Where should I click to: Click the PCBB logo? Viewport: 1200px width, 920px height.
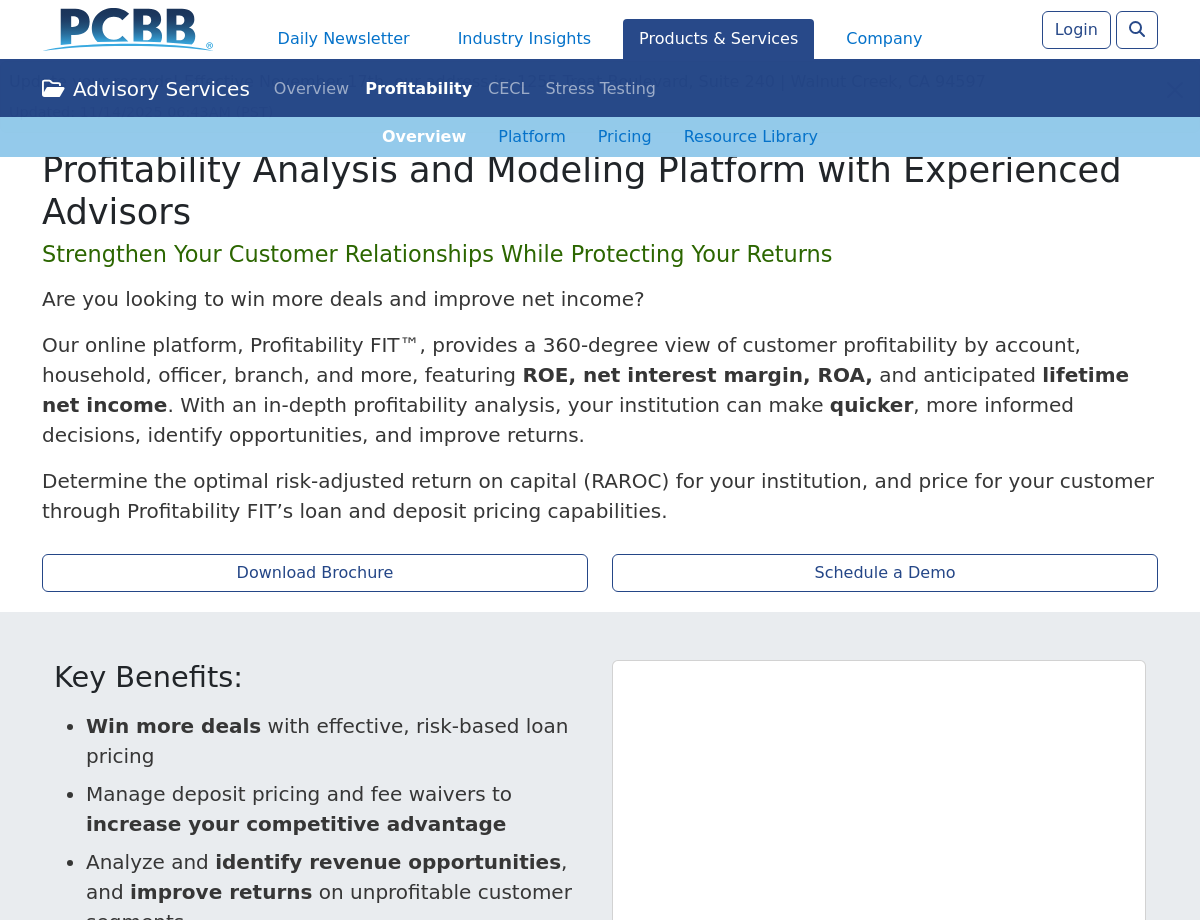point(128,30)
